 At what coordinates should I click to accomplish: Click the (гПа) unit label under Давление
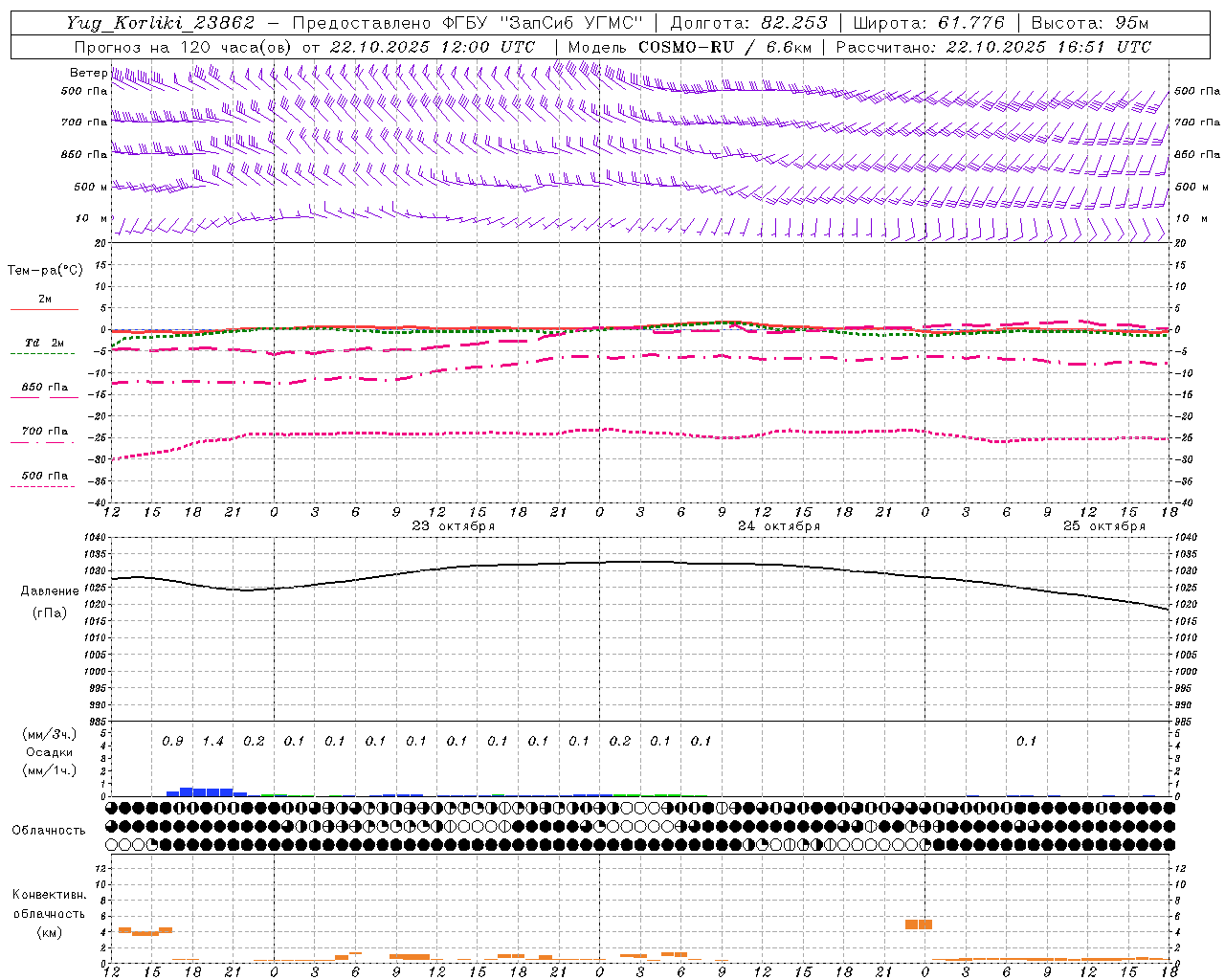pos(50,613)
